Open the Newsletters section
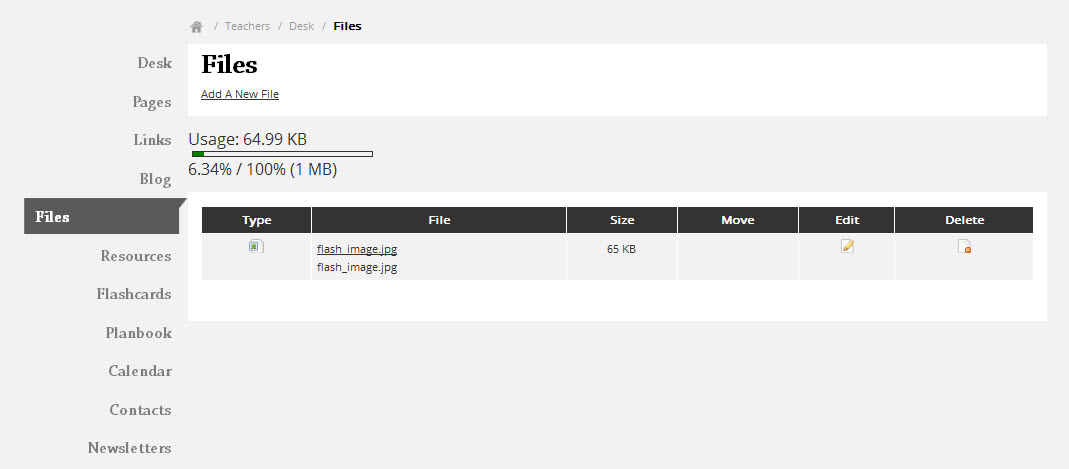The image size is (1069, 469). tap(130, 449)
